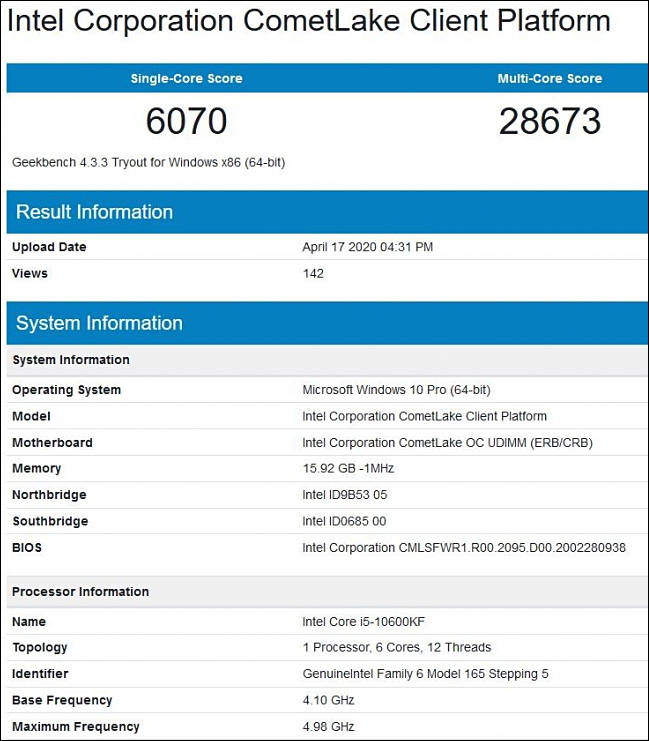Select the 'Maximum Frequency' row label

coord(76,726)
